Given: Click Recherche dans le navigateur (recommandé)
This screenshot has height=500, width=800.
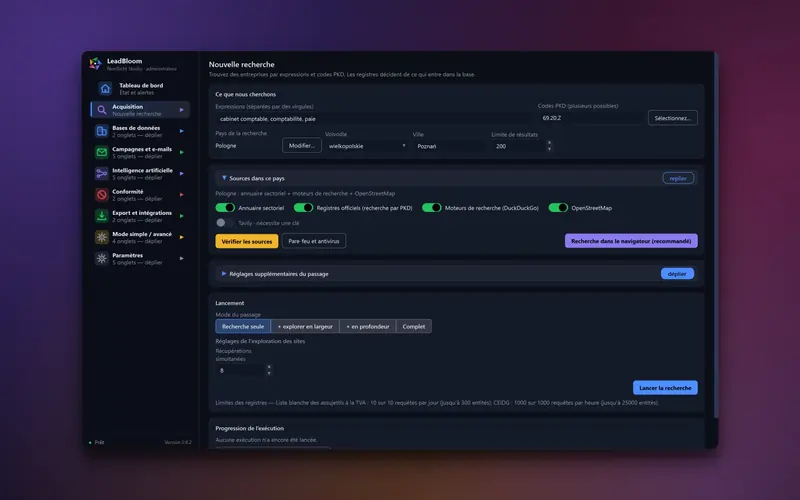Looking at the screenshot, I should pyautogui.click(x=631, y=241).
